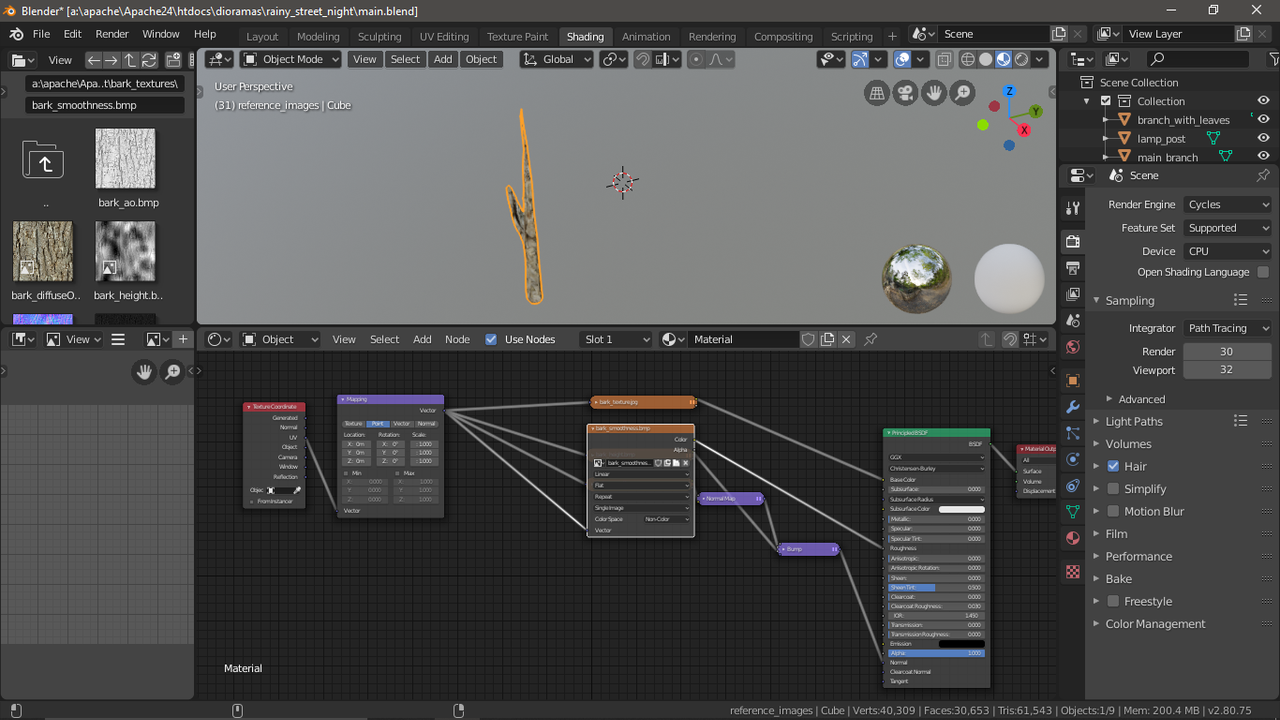Activate rendered viewport shading sphere icon

[1020, 59]
